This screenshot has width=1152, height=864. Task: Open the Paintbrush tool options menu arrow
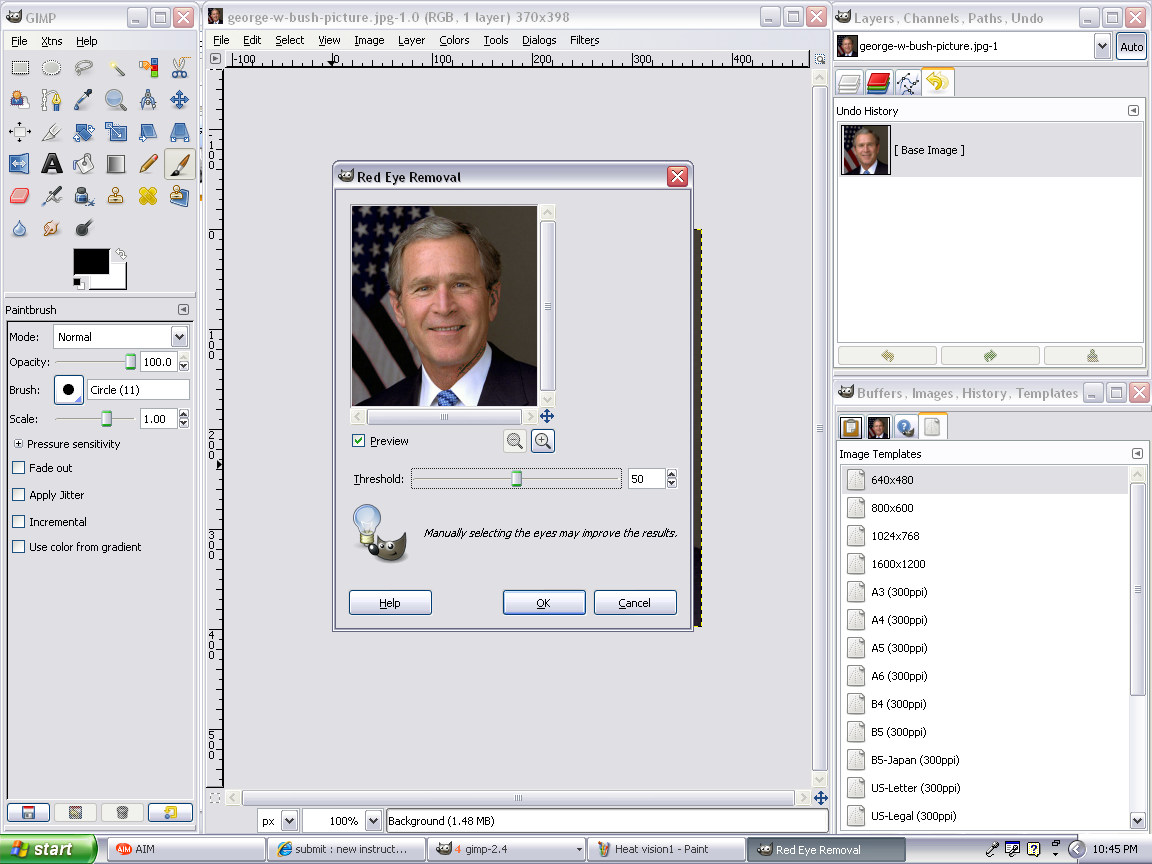click(x=184, y=310)
